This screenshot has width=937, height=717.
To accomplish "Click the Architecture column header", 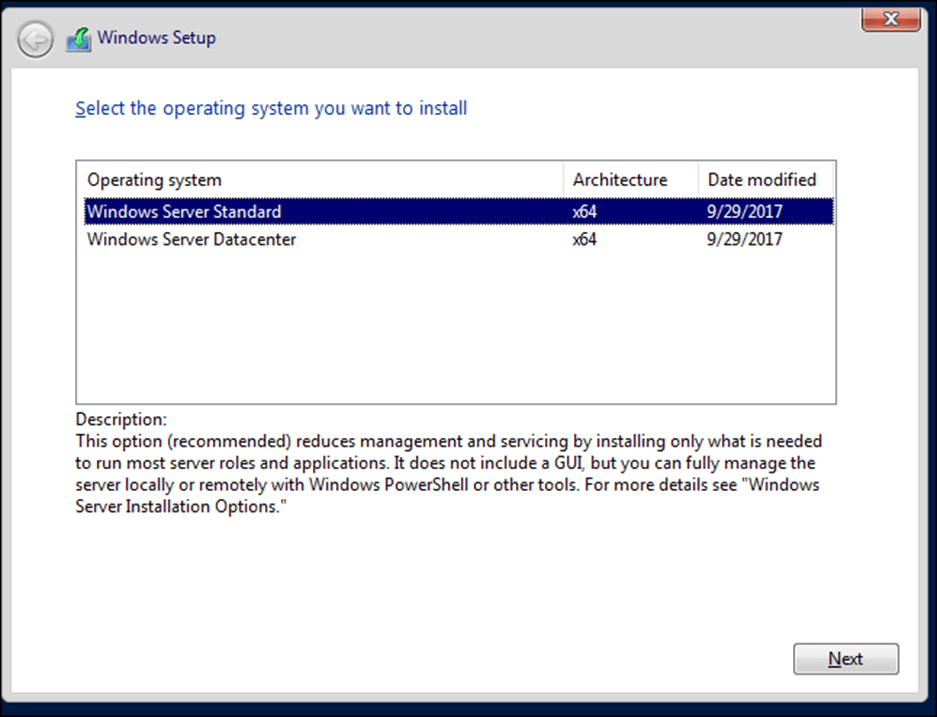I will pyautogui.click(x=619, y=180).
